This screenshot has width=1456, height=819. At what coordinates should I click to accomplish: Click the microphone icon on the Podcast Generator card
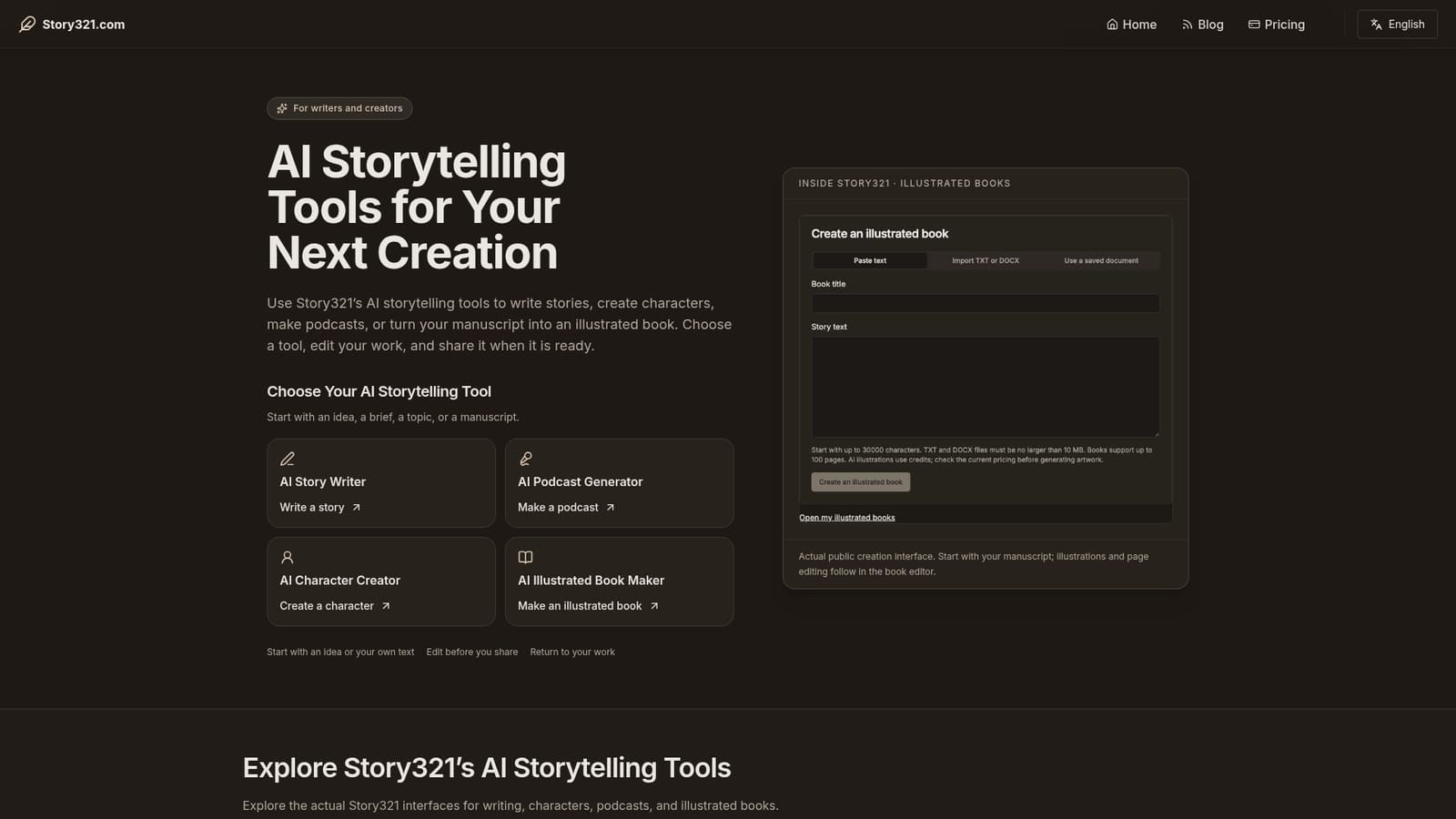coord(525,459)
